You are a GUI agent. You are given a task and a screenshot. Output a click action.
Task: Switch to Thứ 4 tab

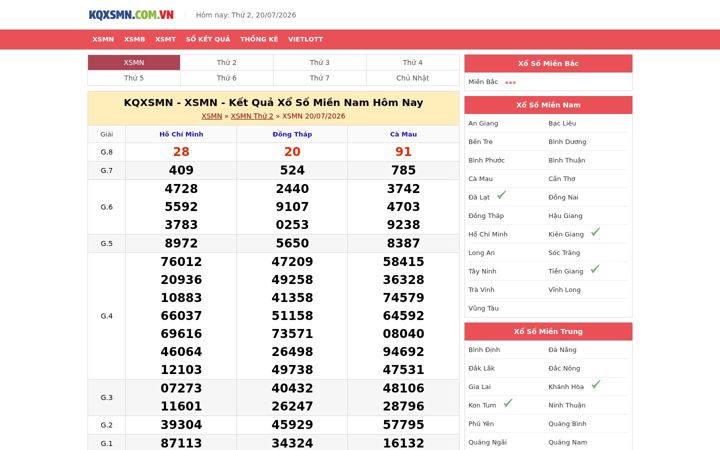click(412, 62)
